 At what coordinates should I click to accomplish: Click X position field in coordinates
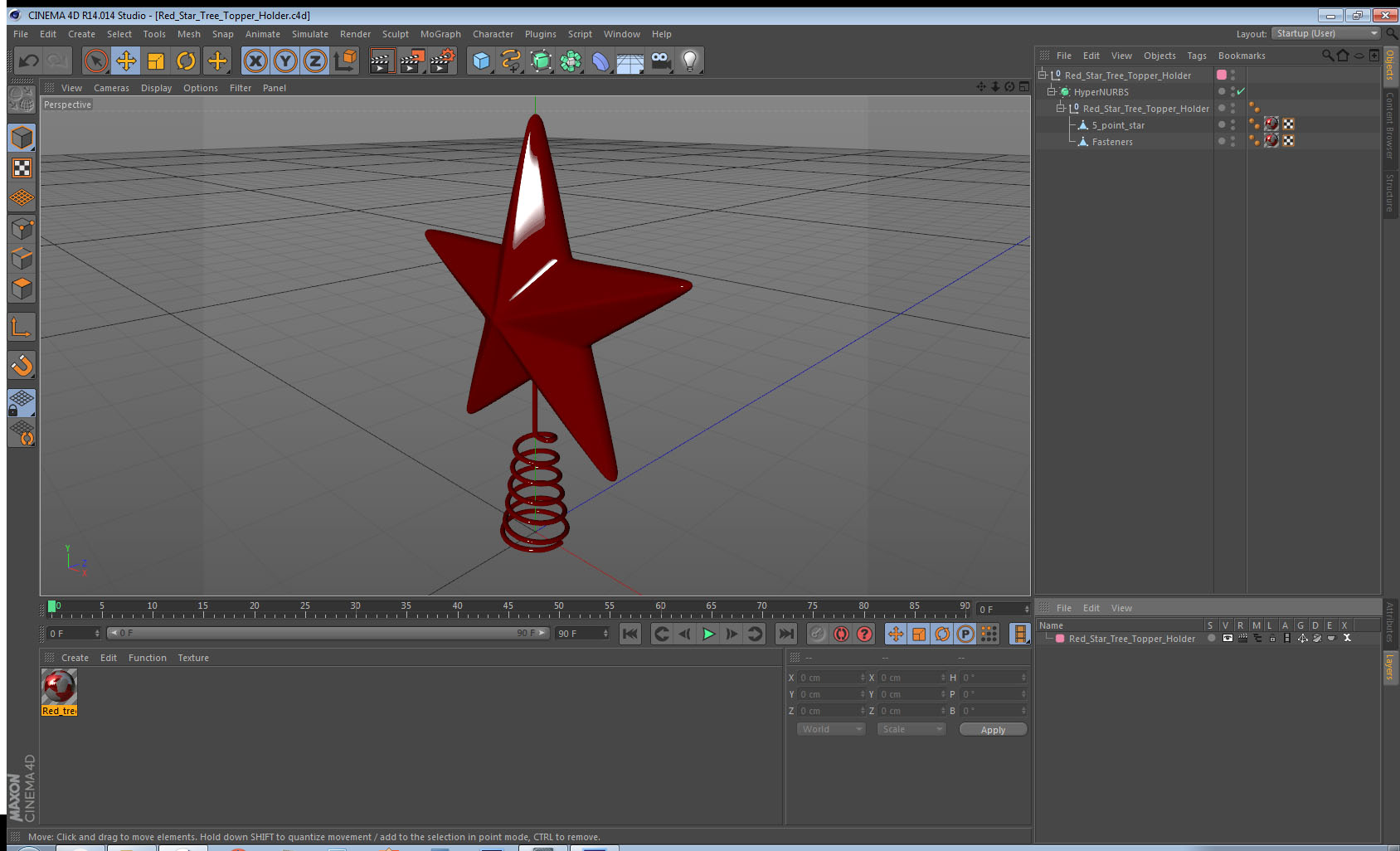click(x=832, y=678)
